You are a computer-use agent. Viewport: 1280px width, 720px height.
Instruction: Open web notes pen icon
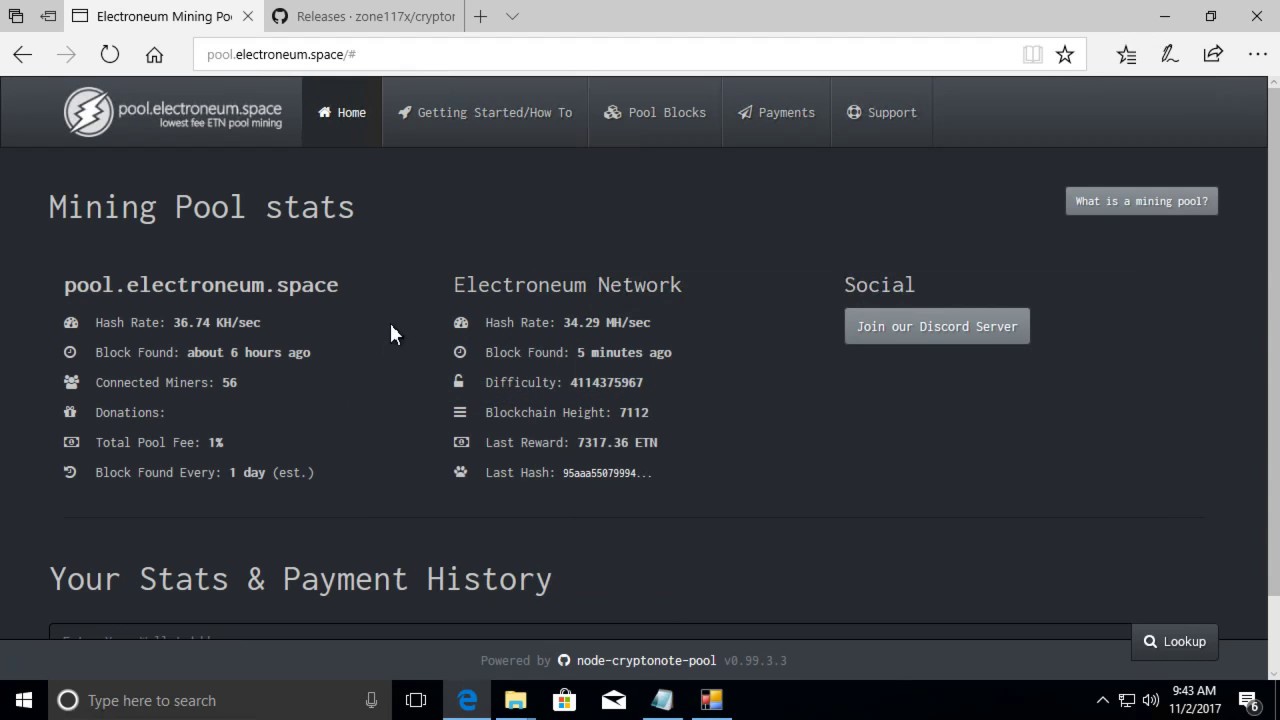pos(1170,54)
